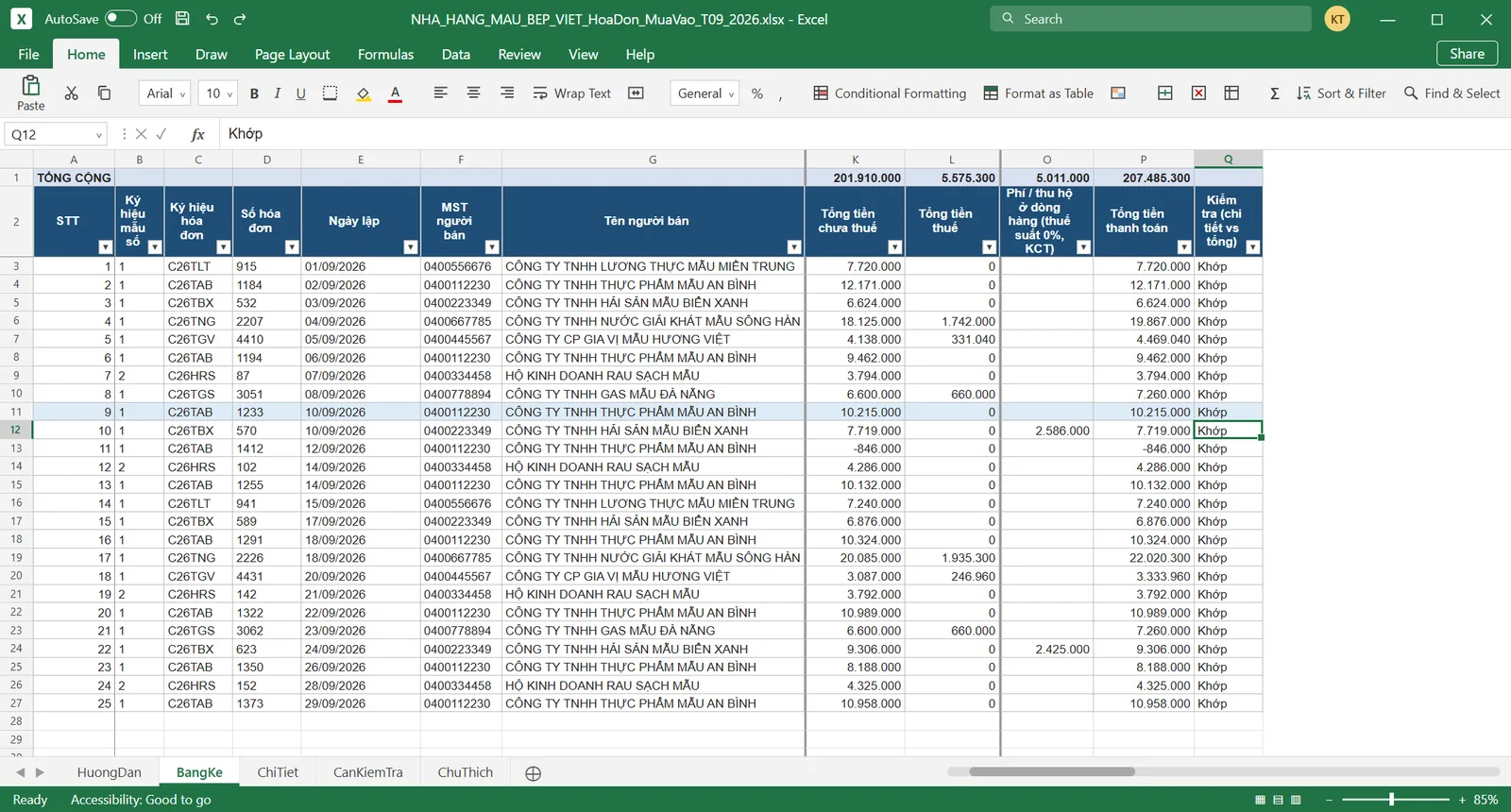Redo the last undone action
Image resolution: width=1511 pixels, height=812 pixels.
(240, 19)
